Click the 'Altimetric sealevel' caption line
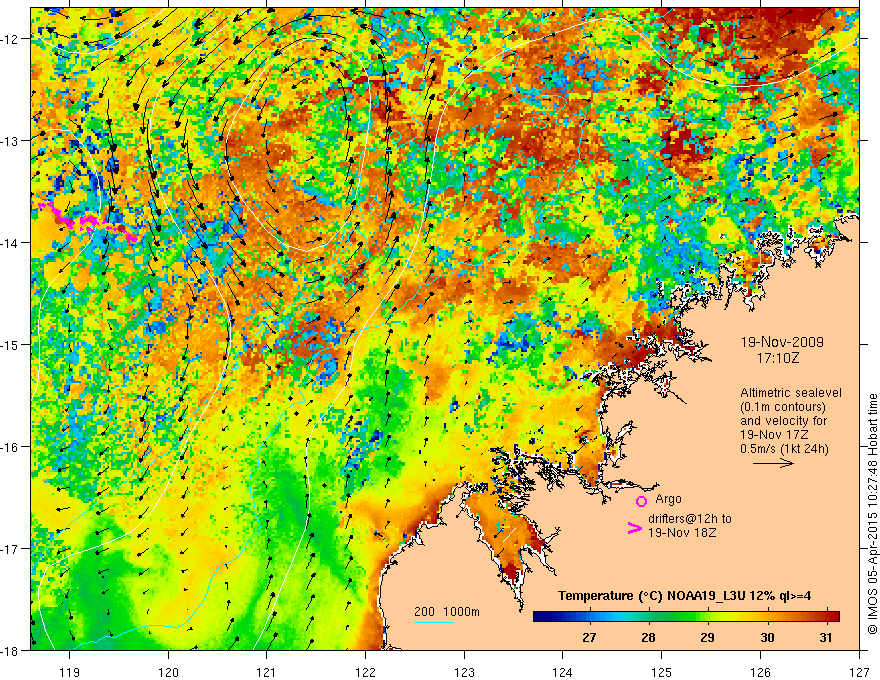The image size is (880, 680). pyautogui.click(x=791, y=393)
